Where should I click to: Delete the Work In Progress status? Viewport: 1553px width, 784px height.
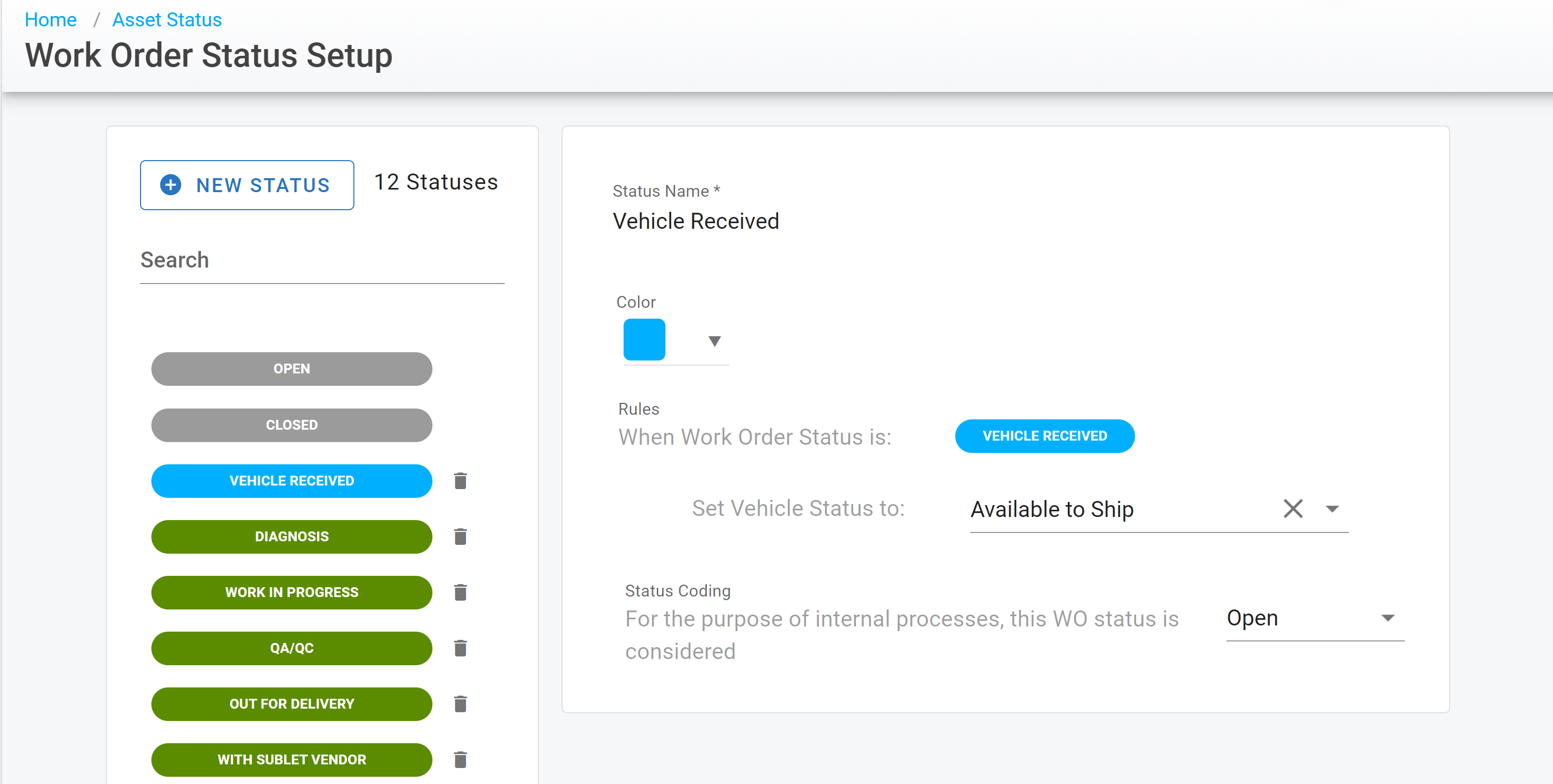pos(460,592)
